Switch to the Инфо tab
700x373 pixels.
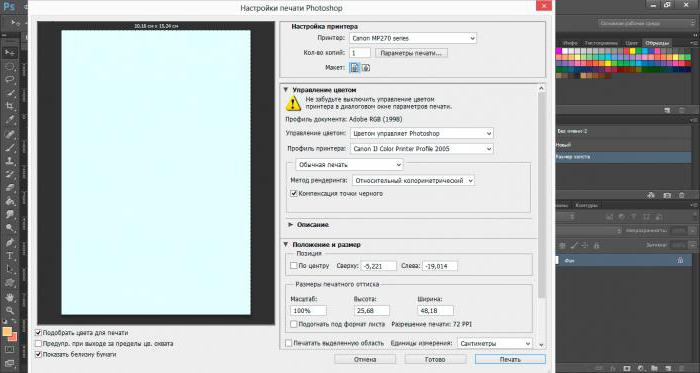[x=570, y=43]
